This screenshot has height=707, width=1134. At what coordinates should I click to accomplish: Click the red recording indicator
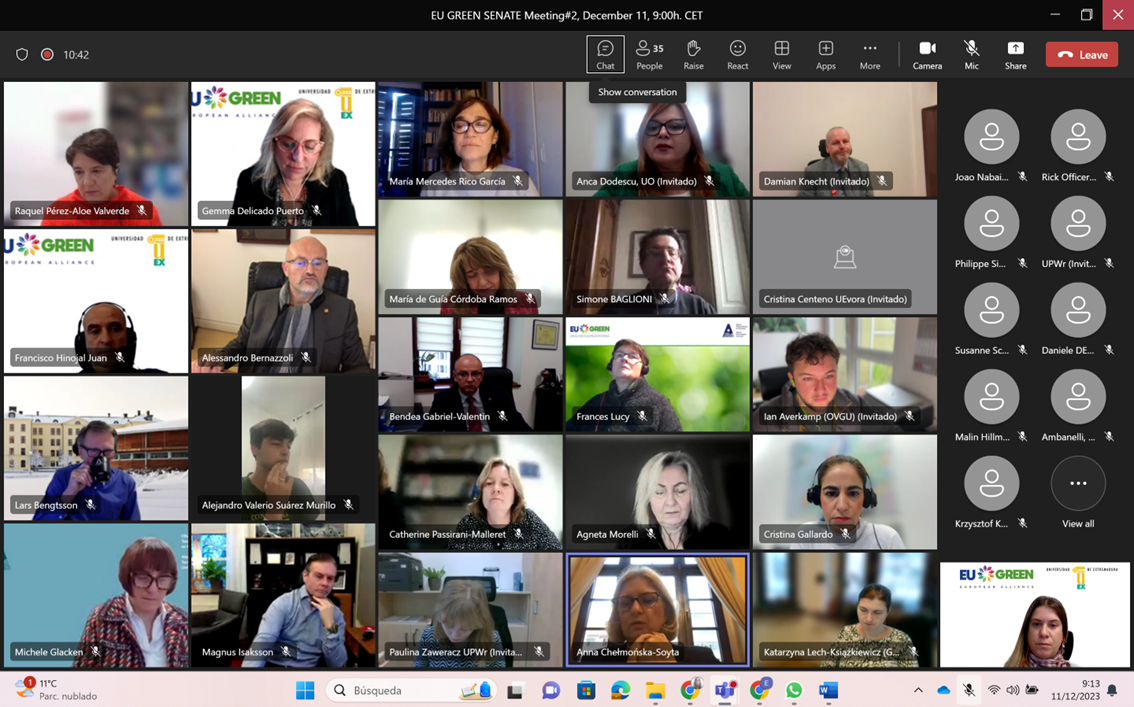[47, 55]
